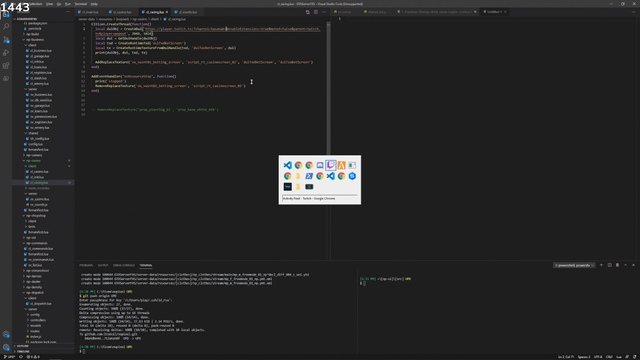Screen dimensions: 640x360
Task: Open Explorer views and more actions menu
Action: 68,12
